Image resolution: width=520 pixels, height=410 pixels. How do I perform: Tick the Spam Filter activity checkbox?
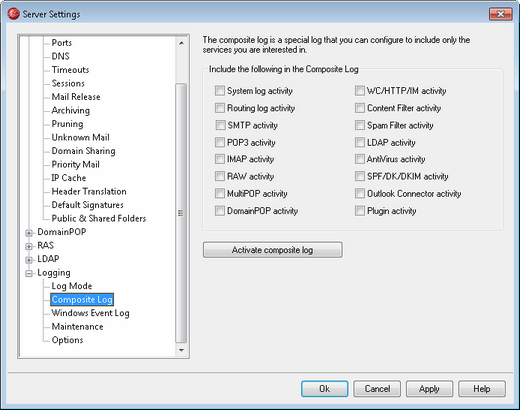(x=360, y=125)
